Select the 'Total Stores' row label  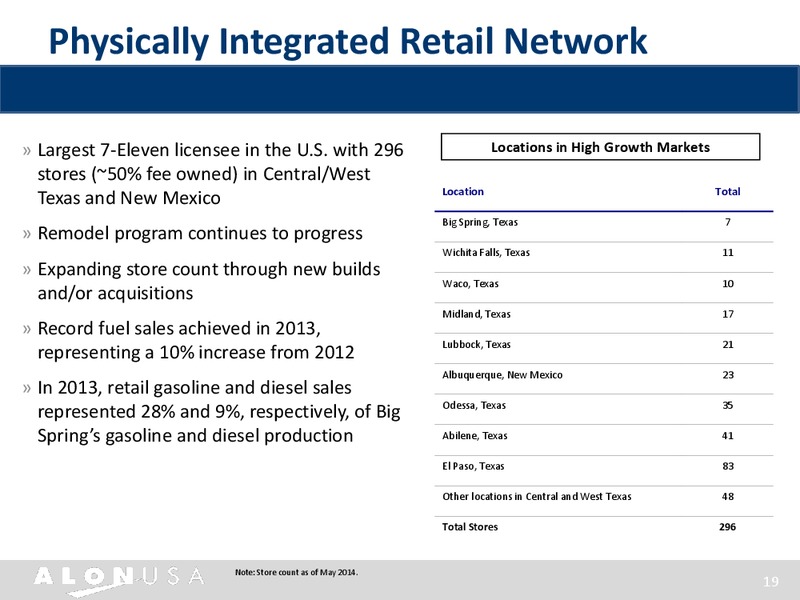coord(470,527)
